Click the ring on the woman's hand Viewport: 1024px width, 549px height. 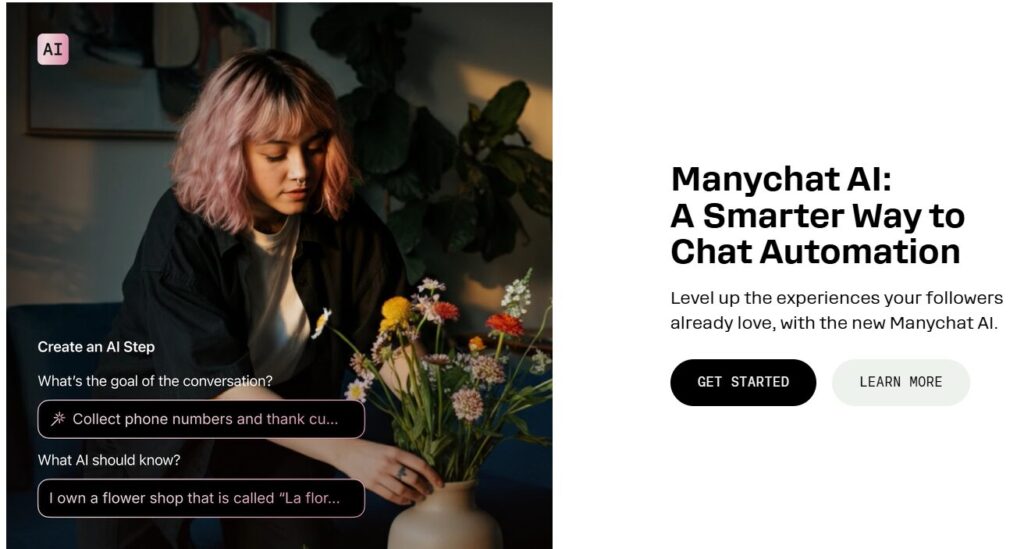click(x=402, y=472)
